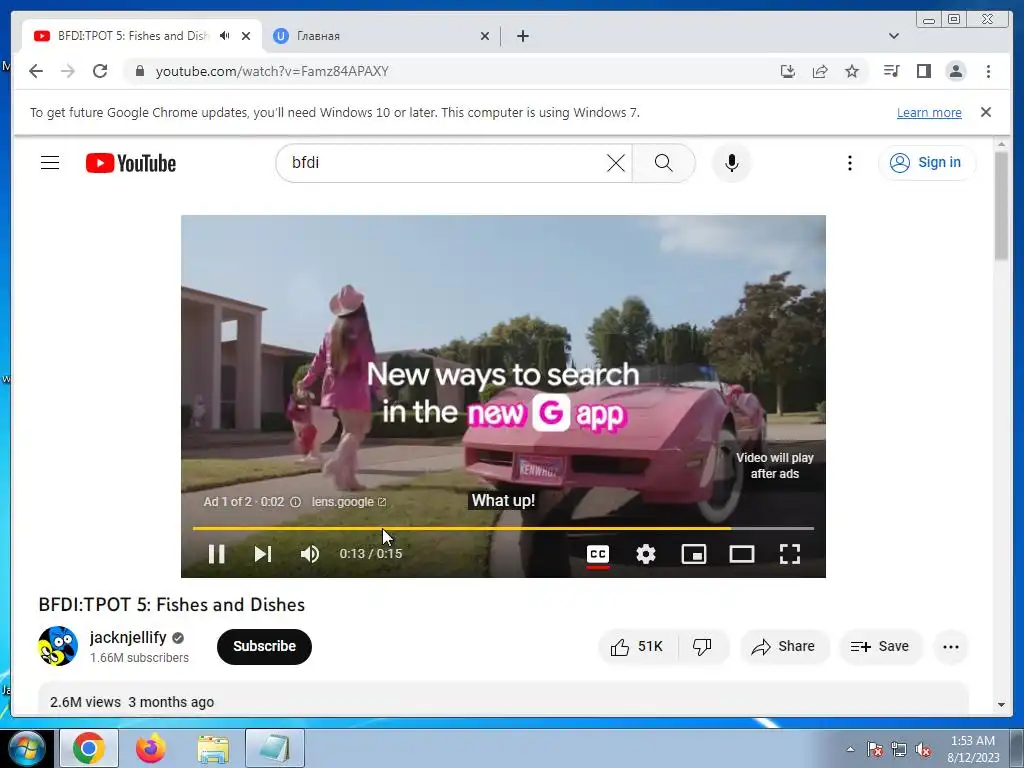Screen dimensions: 1024x768
Task: Search with your voice microphone
Action: [731, 163]
